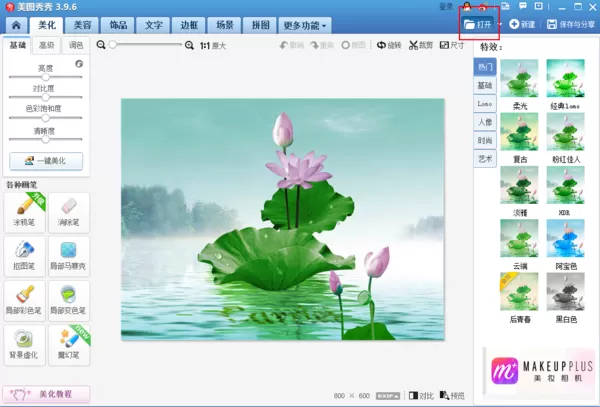Click reset icon beside 亮度 slider

pos(79,64)
